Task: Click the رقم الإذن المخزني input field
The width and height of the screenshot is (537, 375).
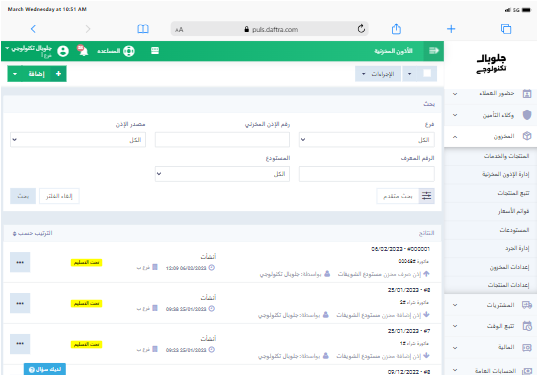Action: 222,140
